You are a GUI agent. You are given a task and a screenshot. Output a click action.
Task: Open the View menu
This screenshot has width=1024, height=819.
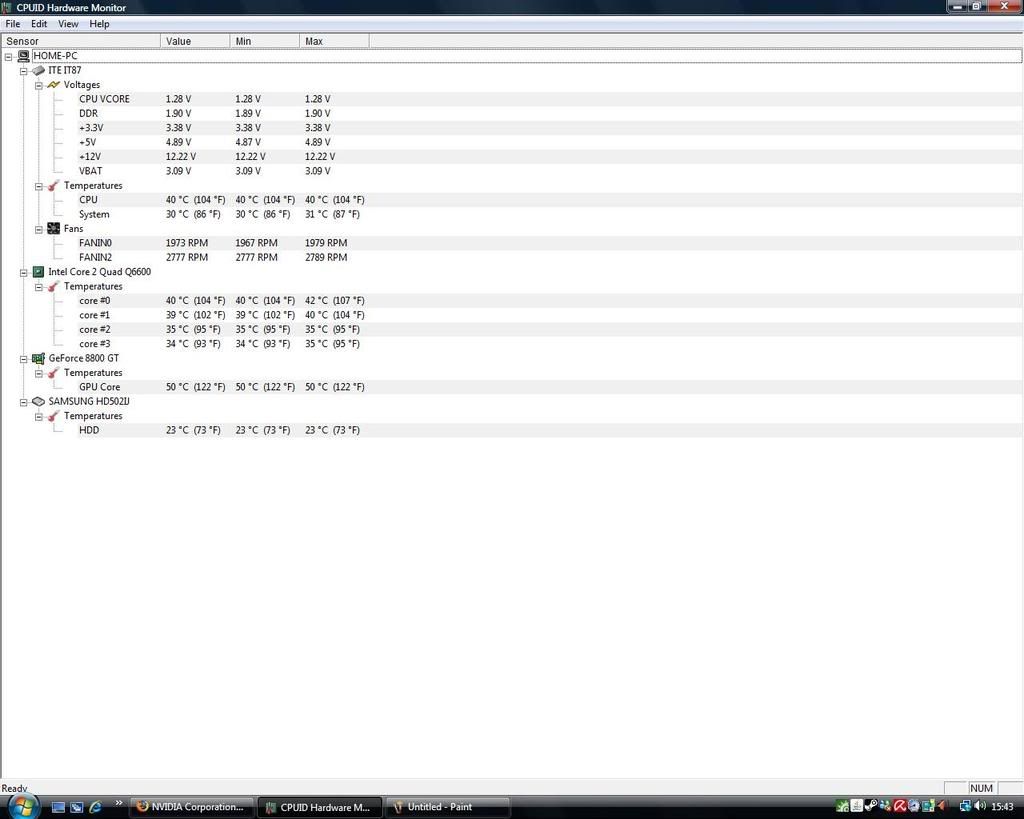(x=68, y=24)
